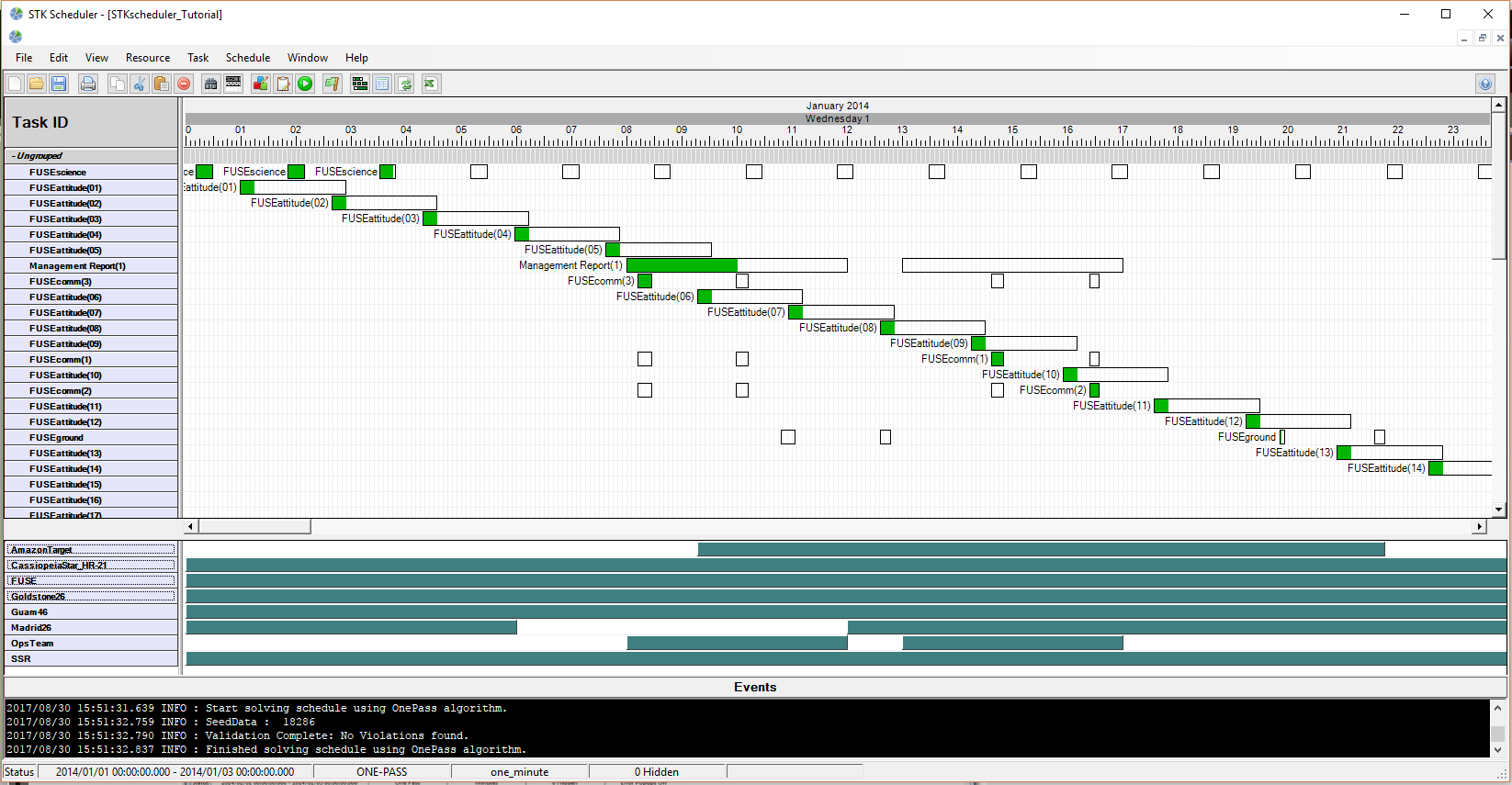Screen dimensions: 1512x785
Task: Click the AmazonTarget resource label
Action: coord(42,550)
